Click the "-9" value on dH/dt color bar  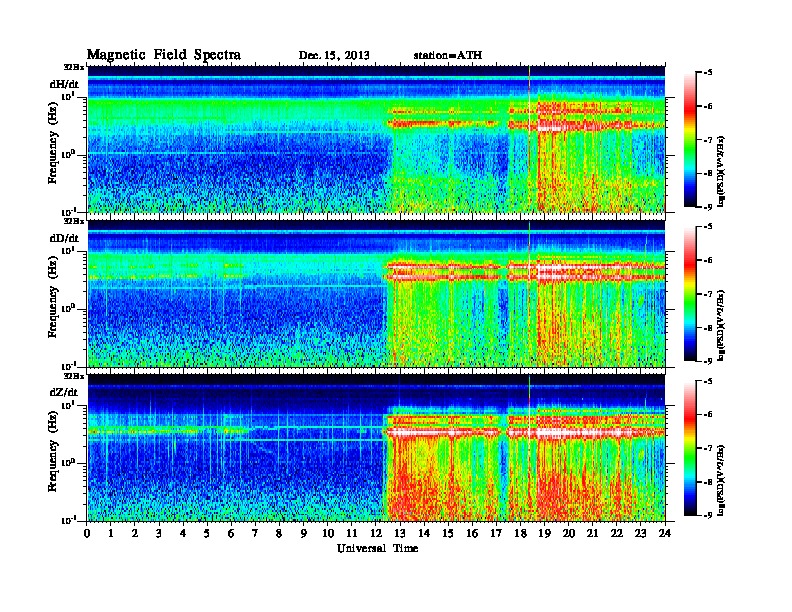pos(708,207)
